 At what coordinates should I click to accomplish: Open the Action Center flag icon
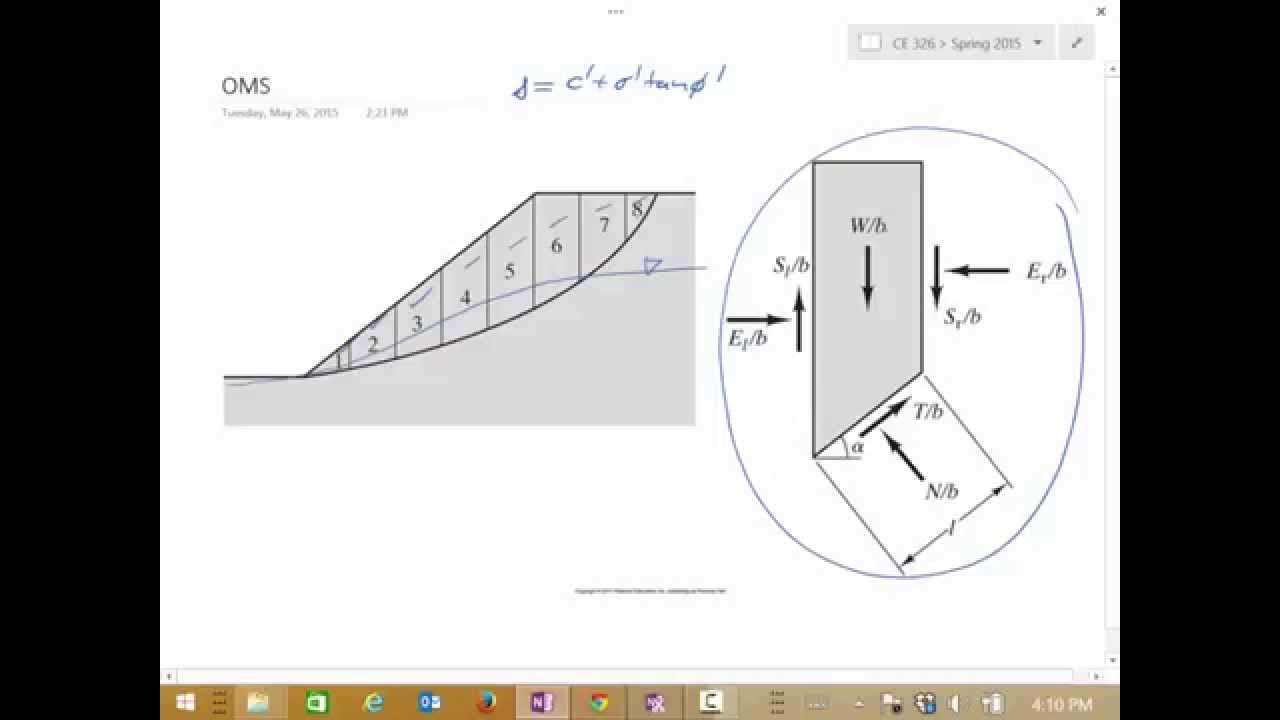coord(891,704)
